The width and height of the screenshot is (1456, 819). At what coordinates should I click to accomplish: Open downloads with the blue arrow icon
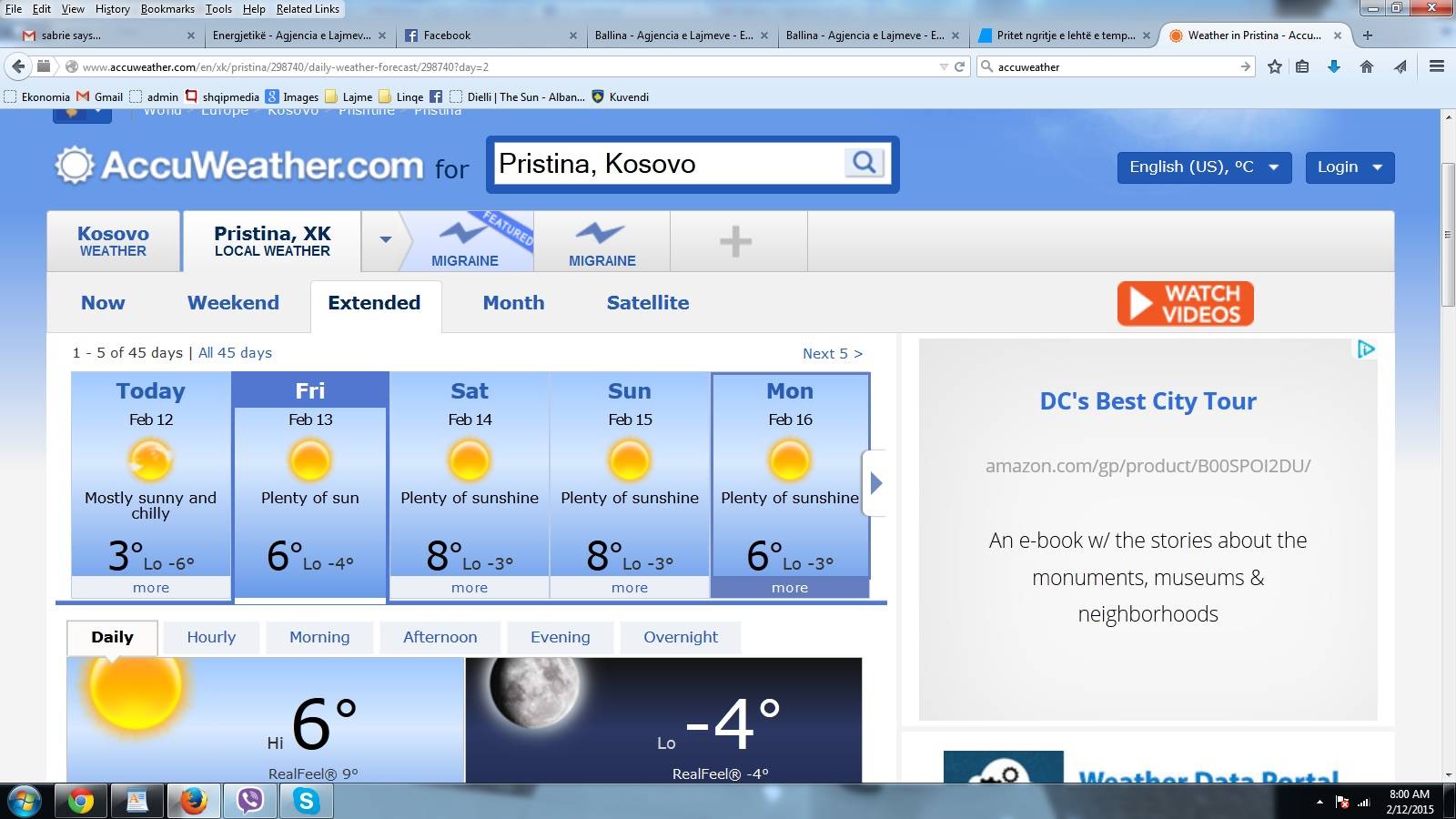(x=1334, y=66)
